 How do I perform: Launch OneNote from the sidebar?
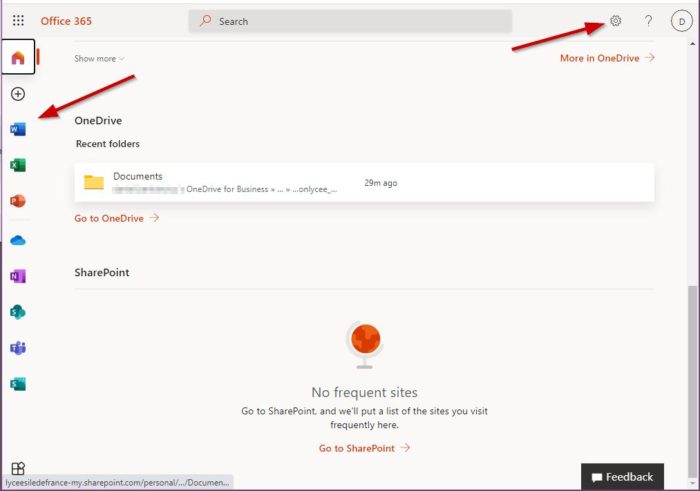point(18,276)
